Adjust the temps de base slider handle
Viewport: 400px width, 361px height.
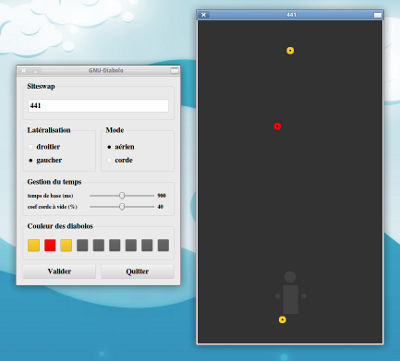pos(122,195)
